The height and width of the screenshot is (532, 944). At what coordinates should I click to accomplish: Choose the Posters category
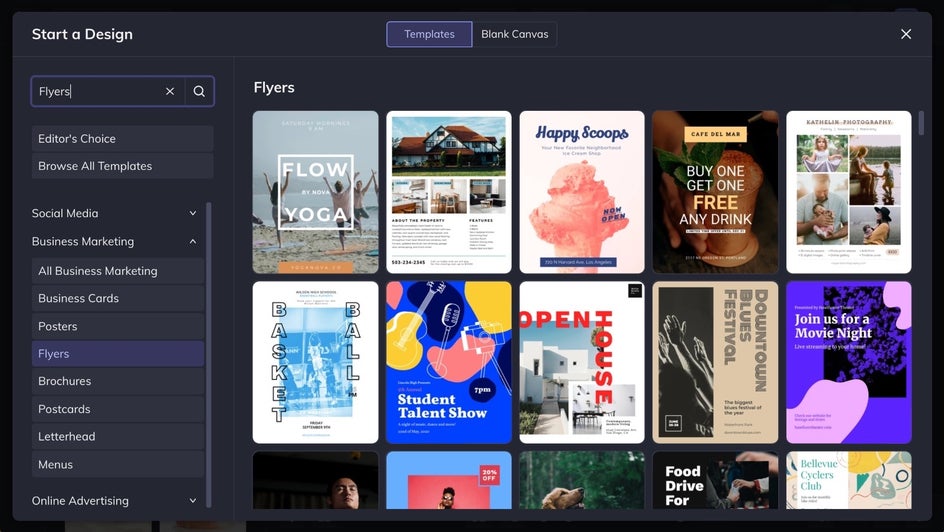click(x=118, y=326)
